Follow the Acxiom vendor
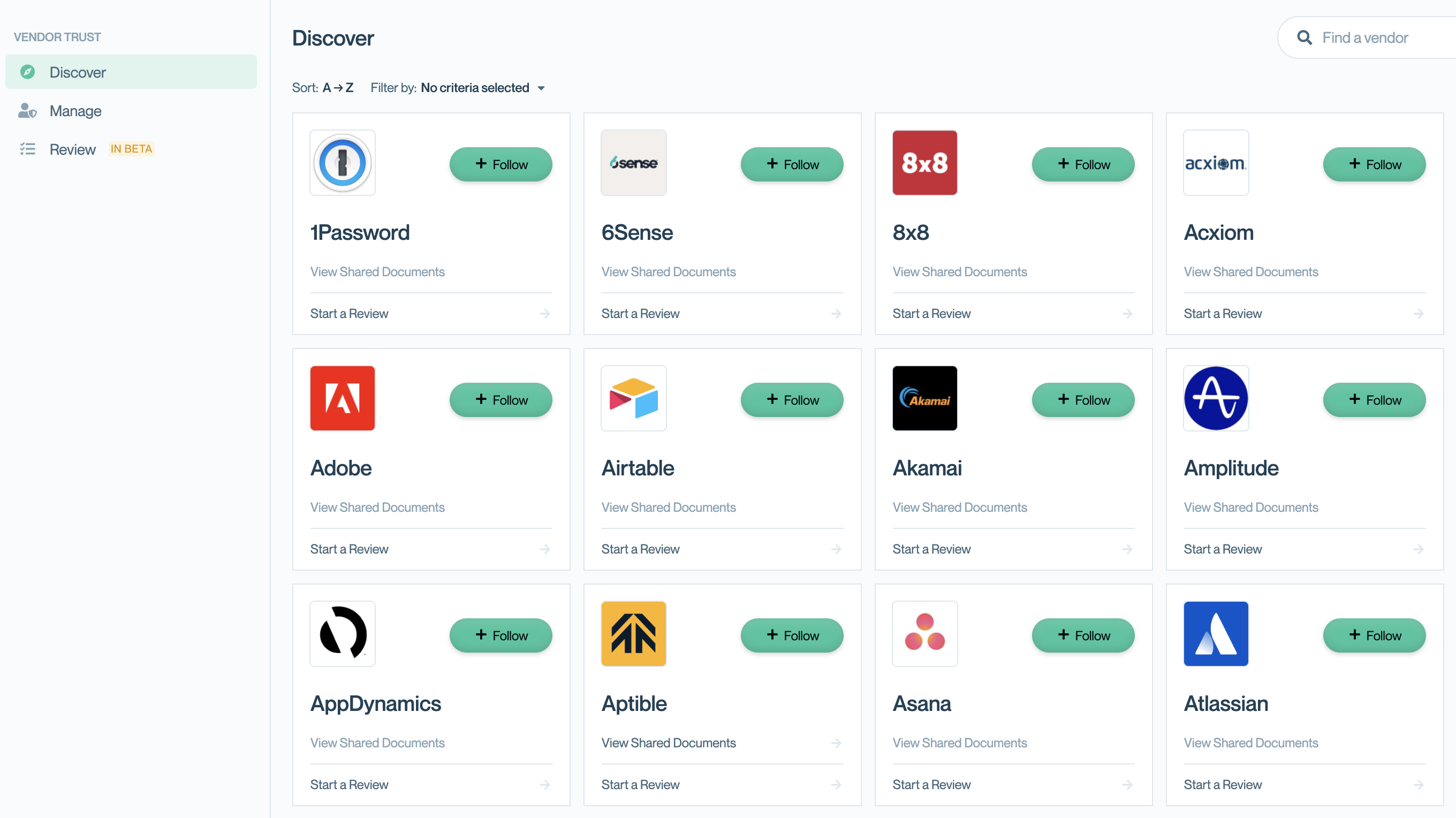 (x=1374, y=164)
